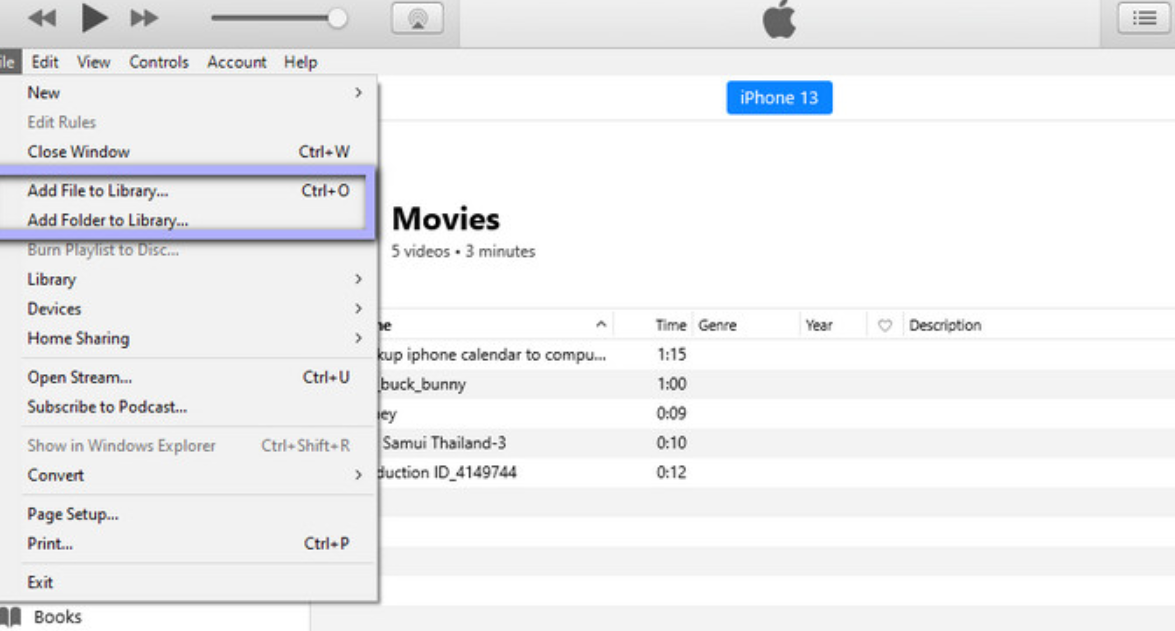The height and width of the screenshot is (631, 1175).
Task: Select the buck_bunny video row
Action: click(776, 384)
